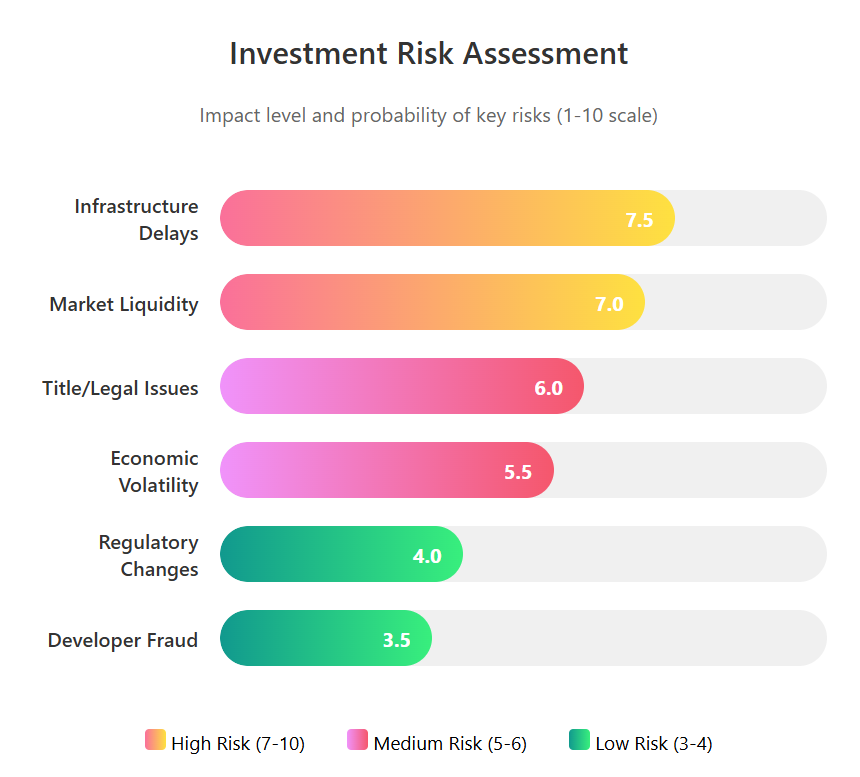This screenshot has width=860, height=777.
Task: Click the Developer Fraud row label
Action: (x=123, y=640)
